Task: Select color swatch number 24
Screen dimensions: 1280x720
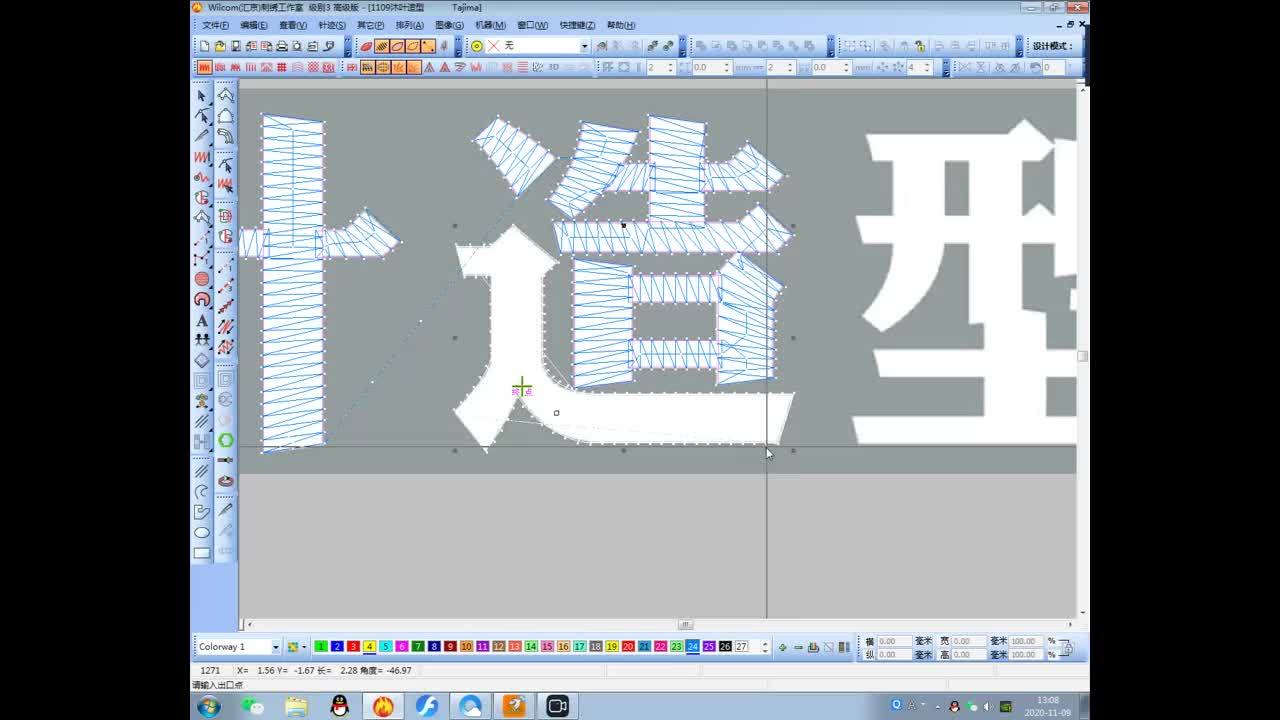Action: point(692,647)
